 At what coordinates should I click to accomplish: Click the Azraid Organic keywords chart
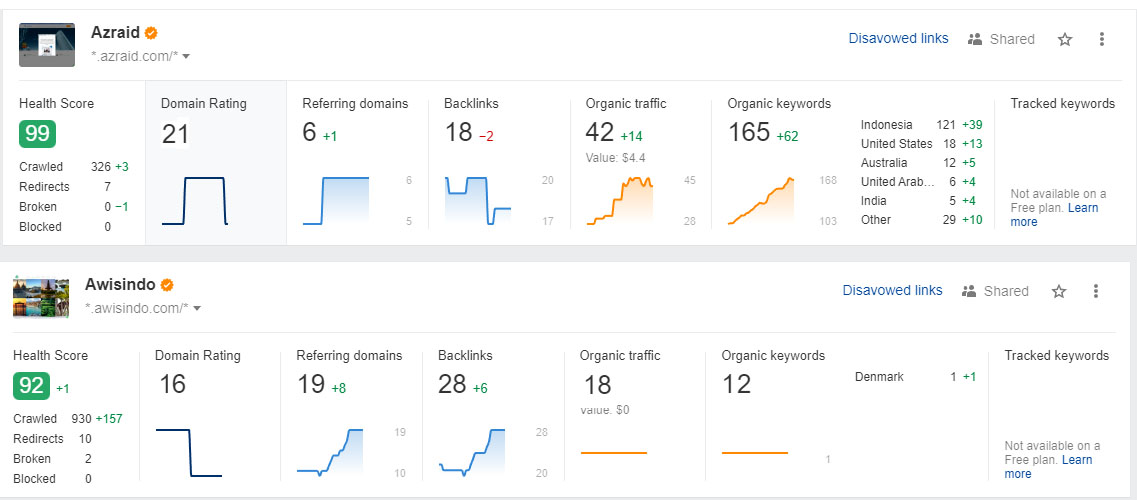[x=761, y=201]
